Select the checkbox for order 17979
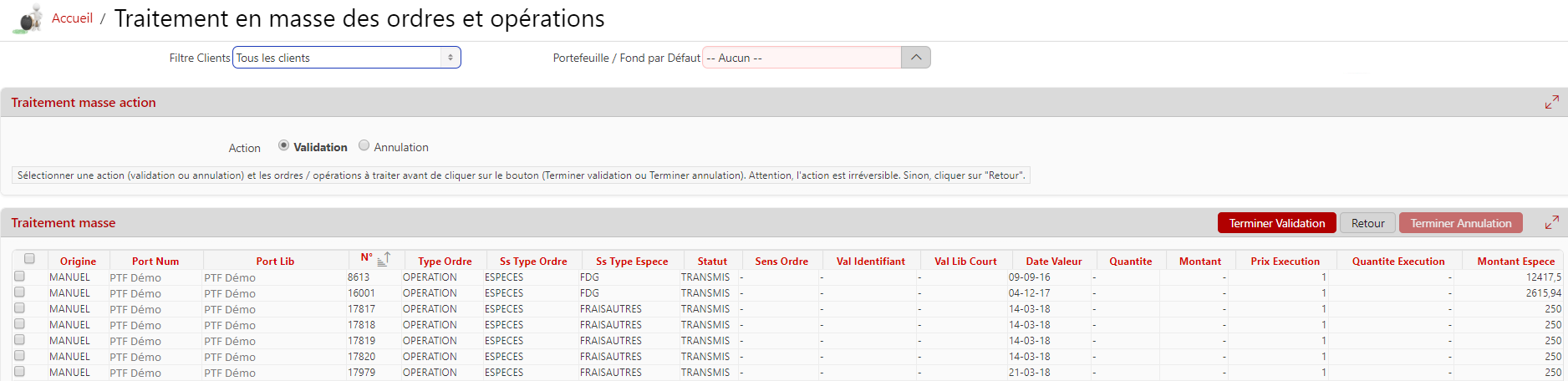This screenshot has width=1568, height=381. [x=19, y=372]
